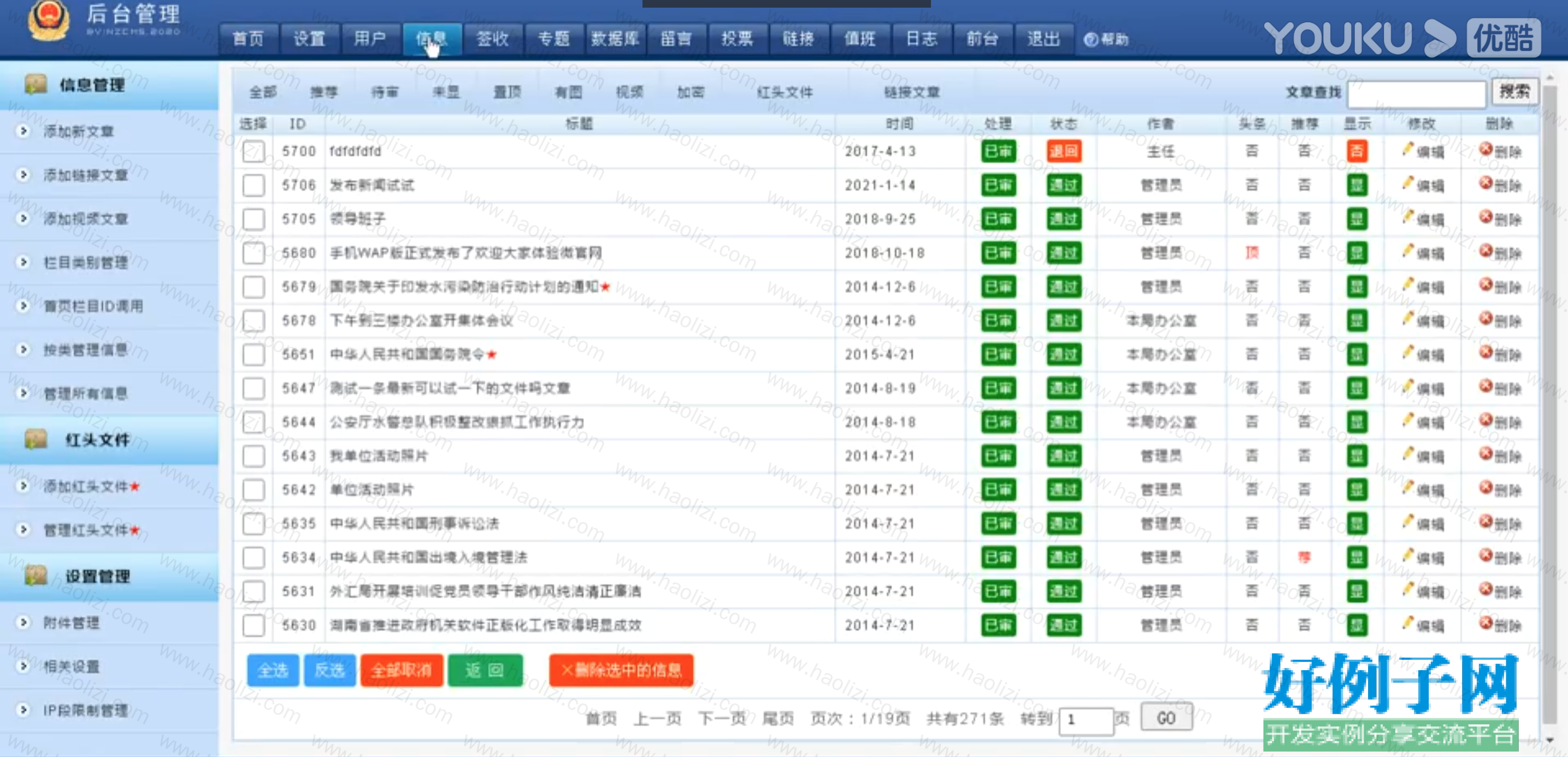Expand 管理所有信息 sidebar arrow
The image size is (1568, 757).
(23, 393)
